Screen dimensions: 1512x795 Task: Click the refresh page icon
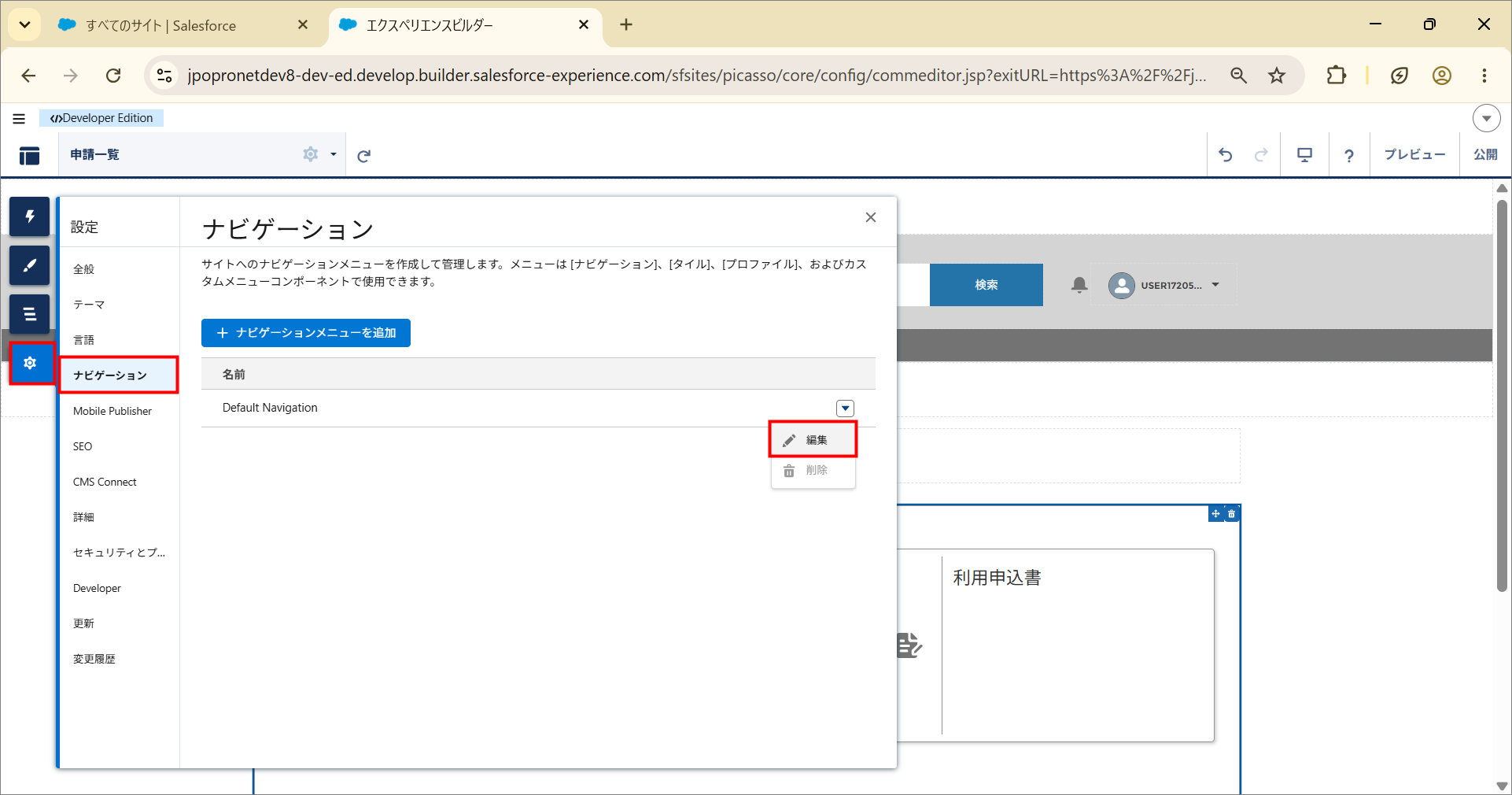click(x=363, y=156)
